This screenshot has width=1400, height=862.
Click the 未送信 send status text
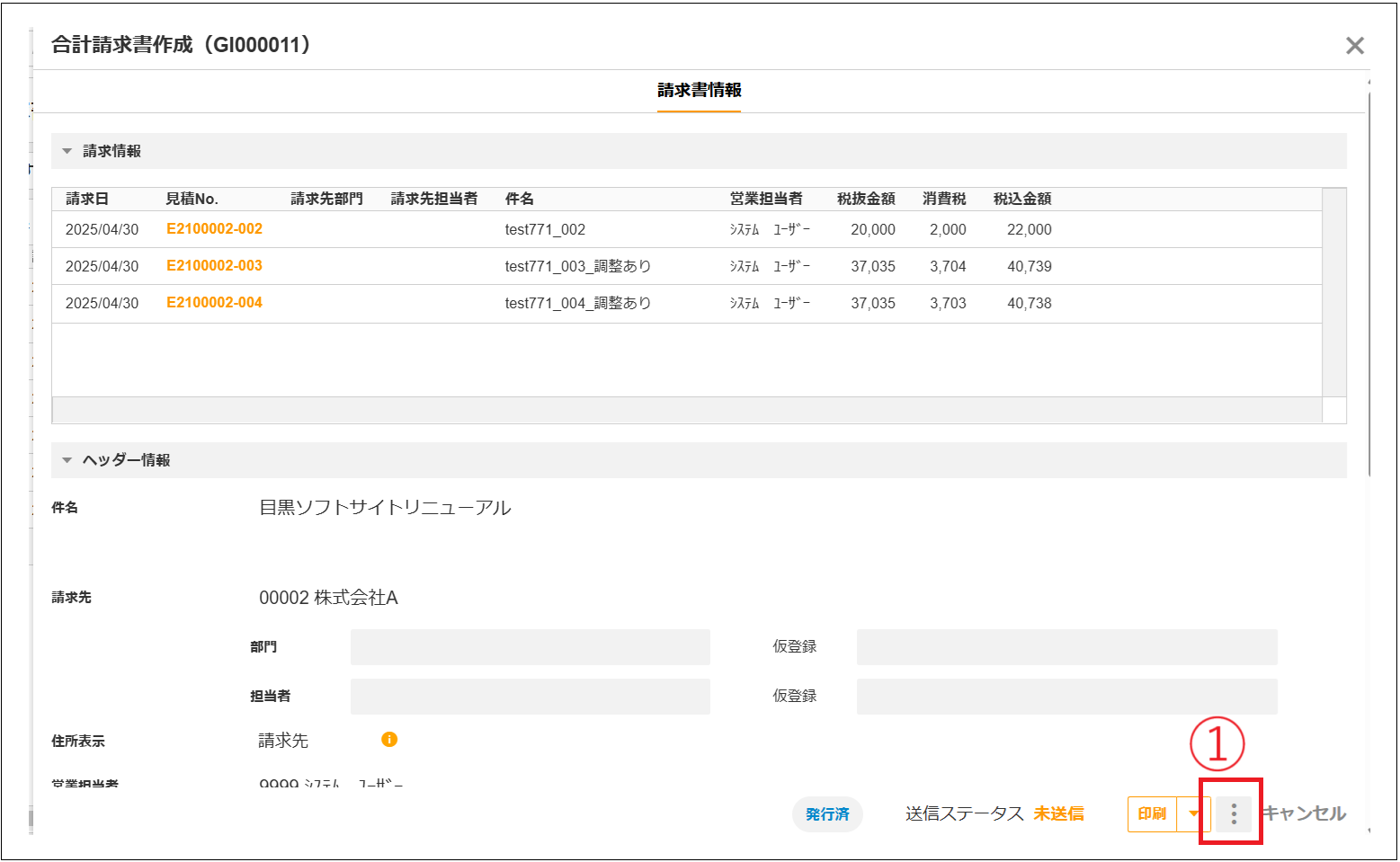click(1058, 814)
